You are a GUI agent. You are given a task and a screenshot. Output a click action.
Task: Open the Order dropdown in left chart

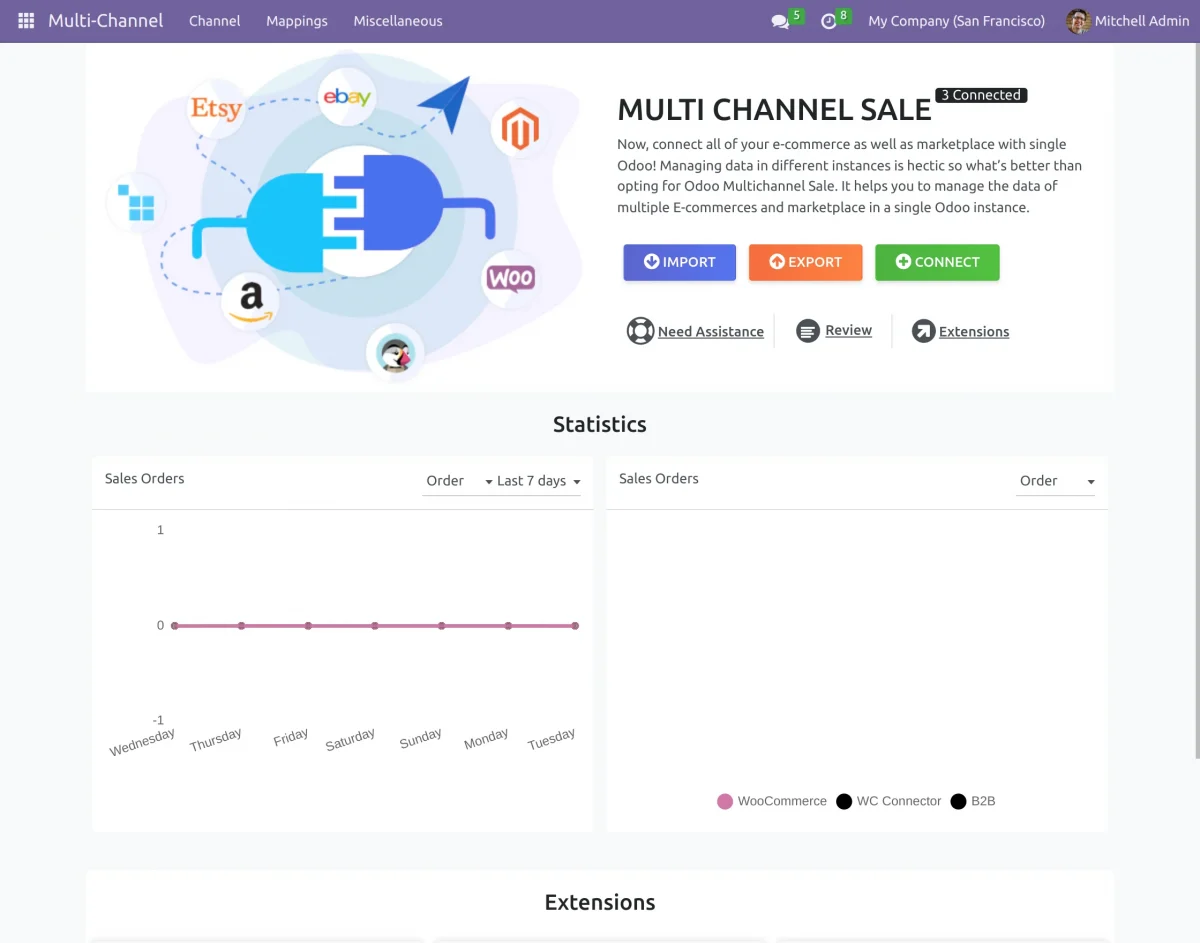click(446, 481)
